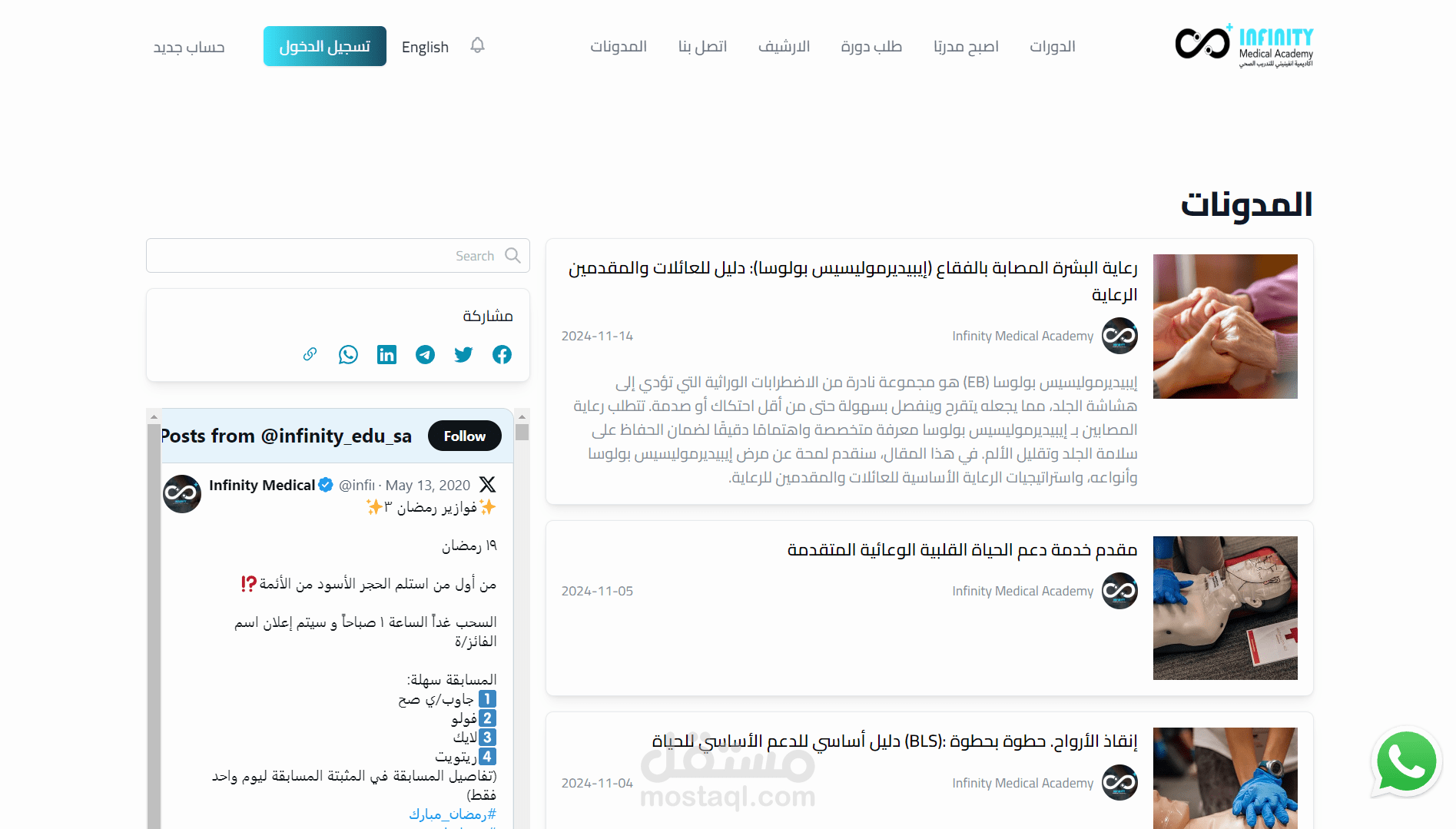The width and height of the screenshot is (1456, 829).
Task: Follow @infinity_edu_sa on X
Action: (x=465, y=436)
